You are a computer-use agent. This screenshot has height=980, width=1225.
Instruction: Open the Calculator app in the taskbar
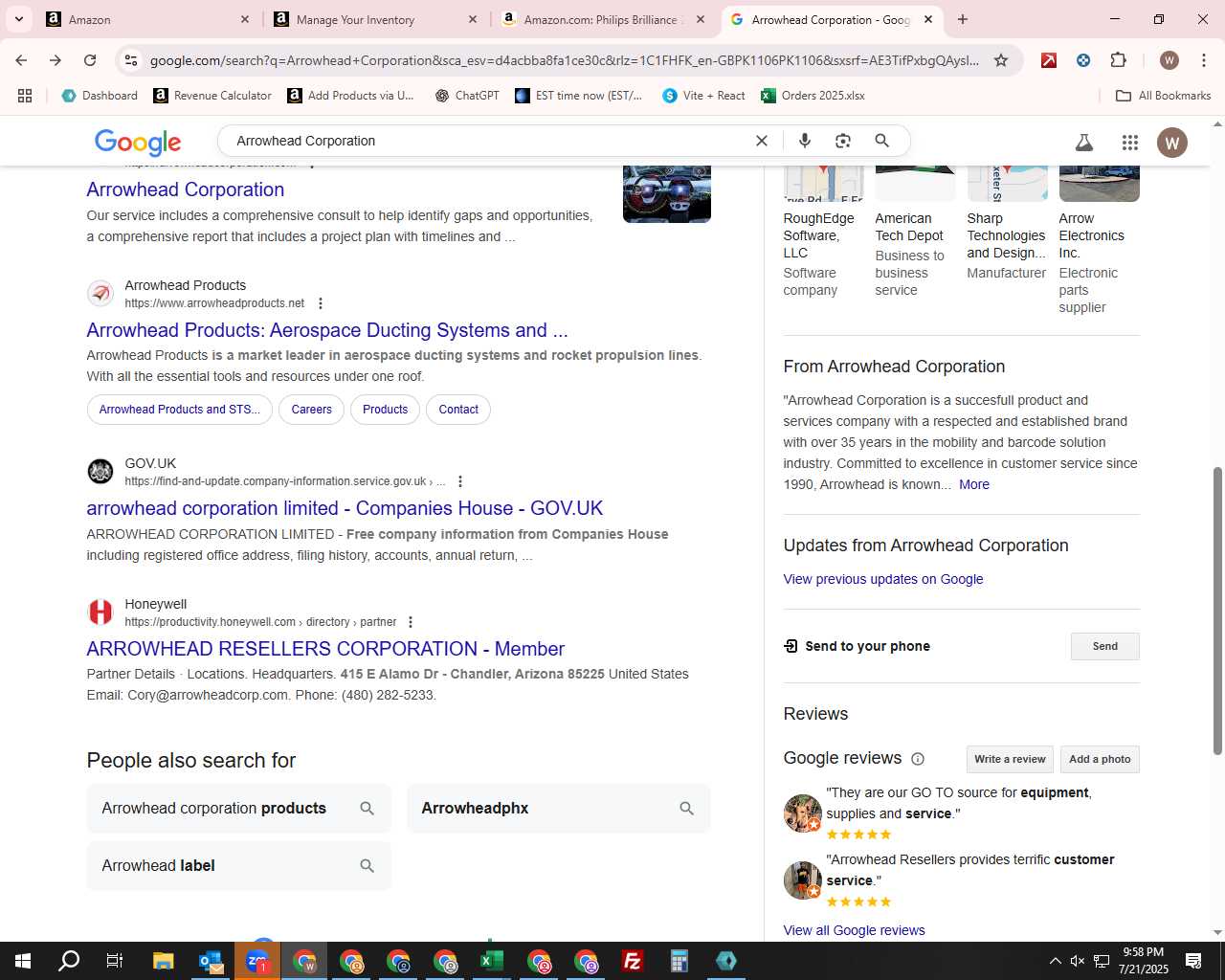pyautogui.click(x=679, y=961)
